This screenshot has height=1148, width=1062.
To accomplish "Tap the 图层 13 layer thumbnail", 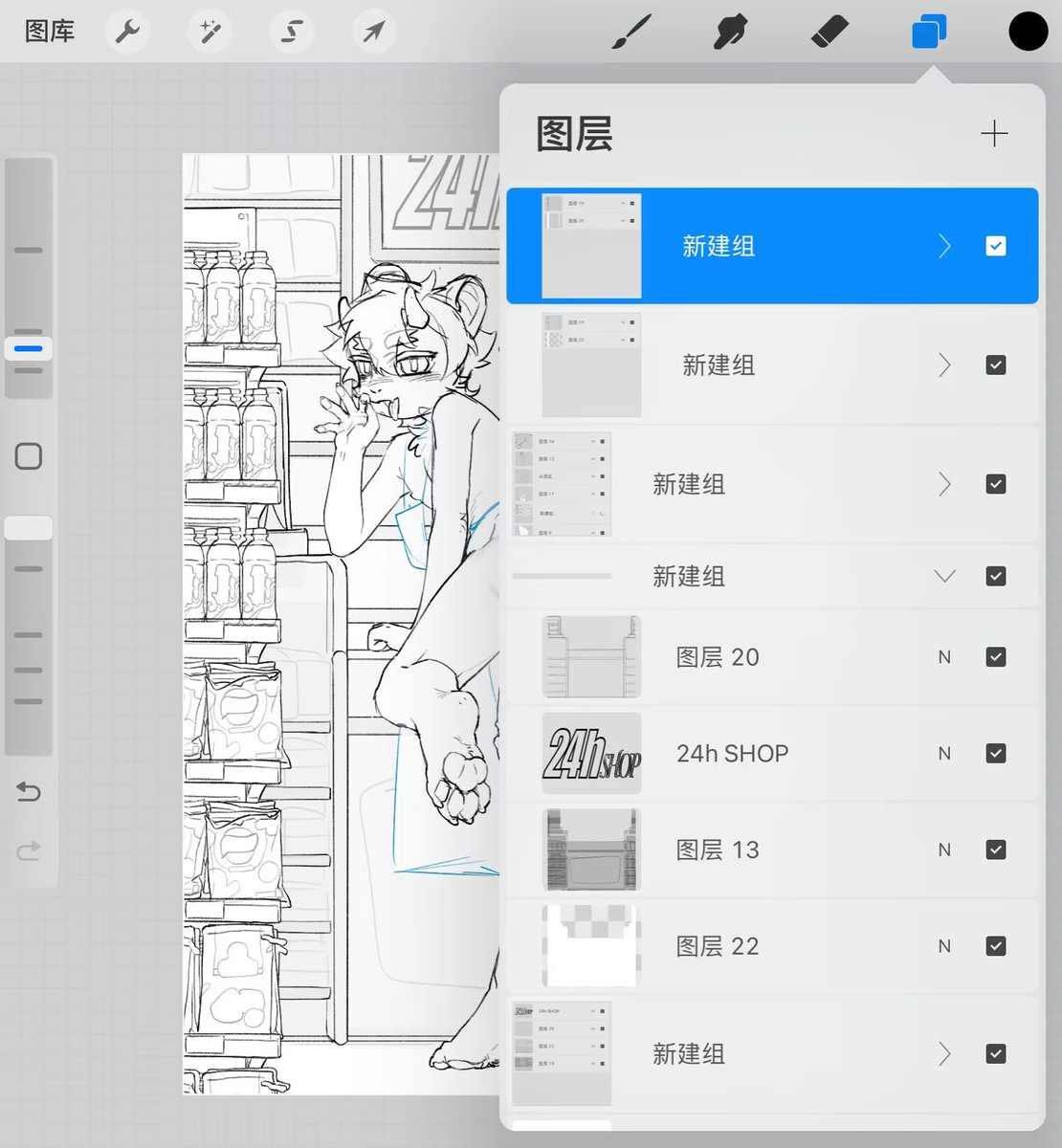I will click(591, 850).
